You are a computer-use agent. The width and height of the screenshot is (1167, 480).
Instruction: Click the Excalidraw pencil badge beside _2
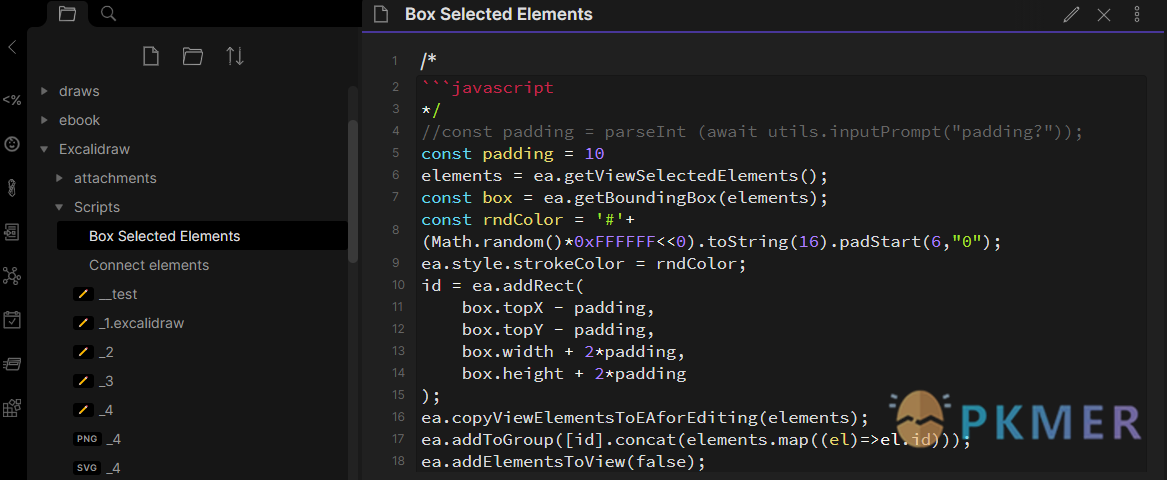[x=83, y=352]
